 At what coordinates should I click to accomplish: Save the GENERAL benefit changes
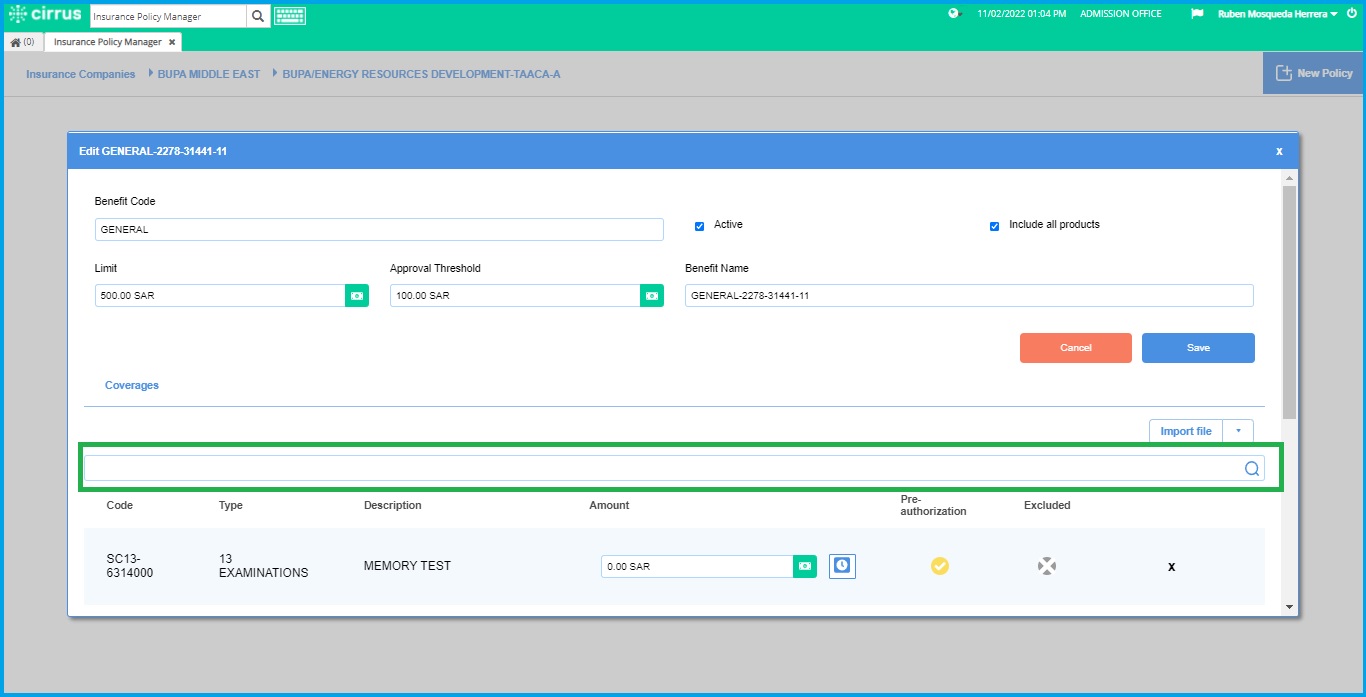click(x=1197, y=347)
